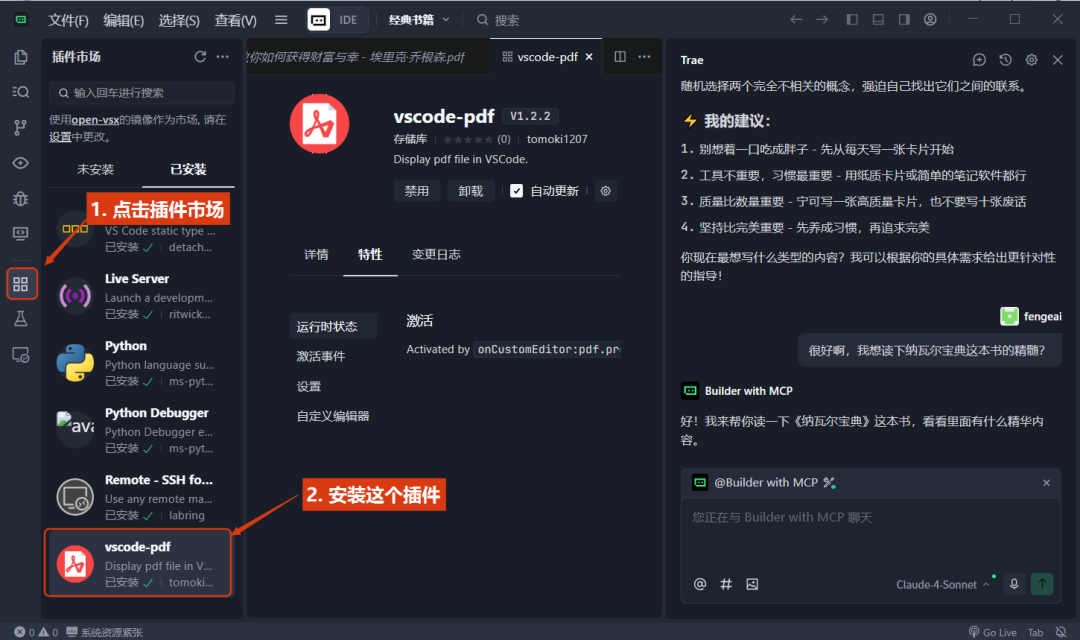Viewport: 1080px width, 640px height.
Task: Close the vscode-pdf editor tab
Action: point(589,57)
